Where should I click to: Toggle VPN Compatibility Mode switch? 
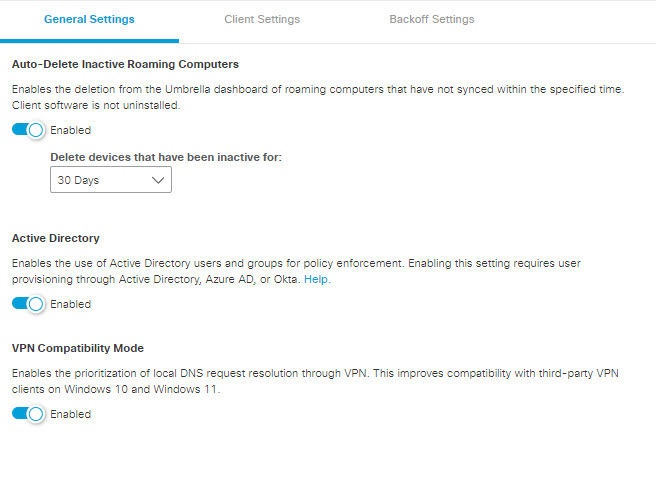pyautogui.click(x=29, y=414)
